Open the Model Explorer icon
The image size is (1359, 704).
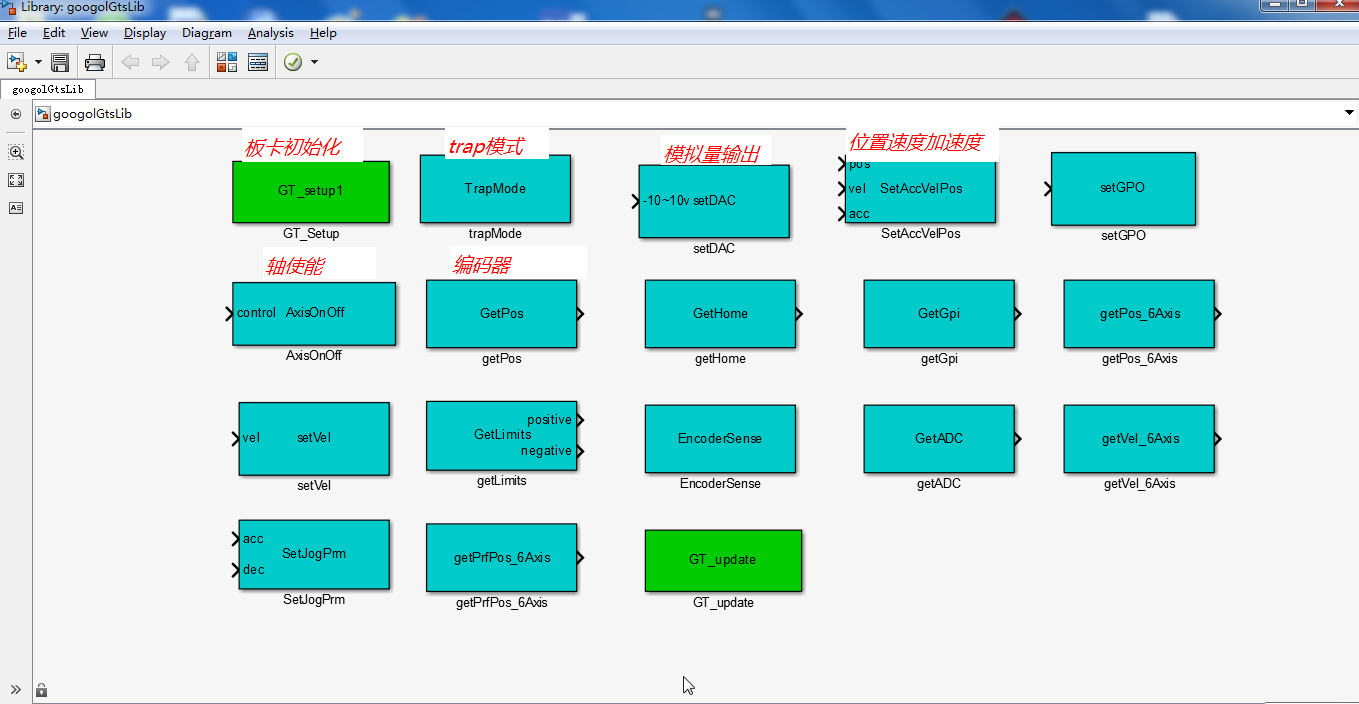coord(258,62)
